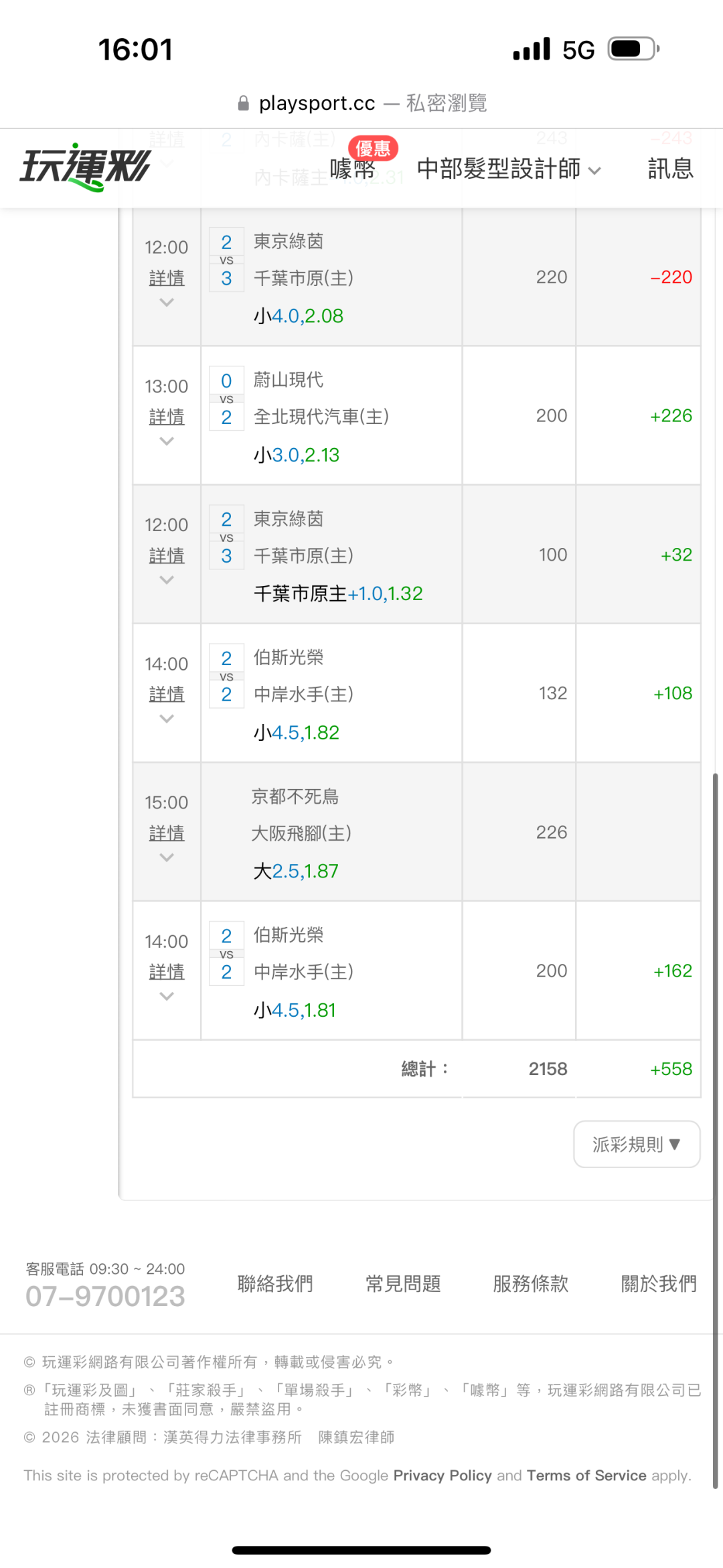Screen dimensions: 723x1568
Task: Open the 常見問題 page
Action: [403, 1283]
